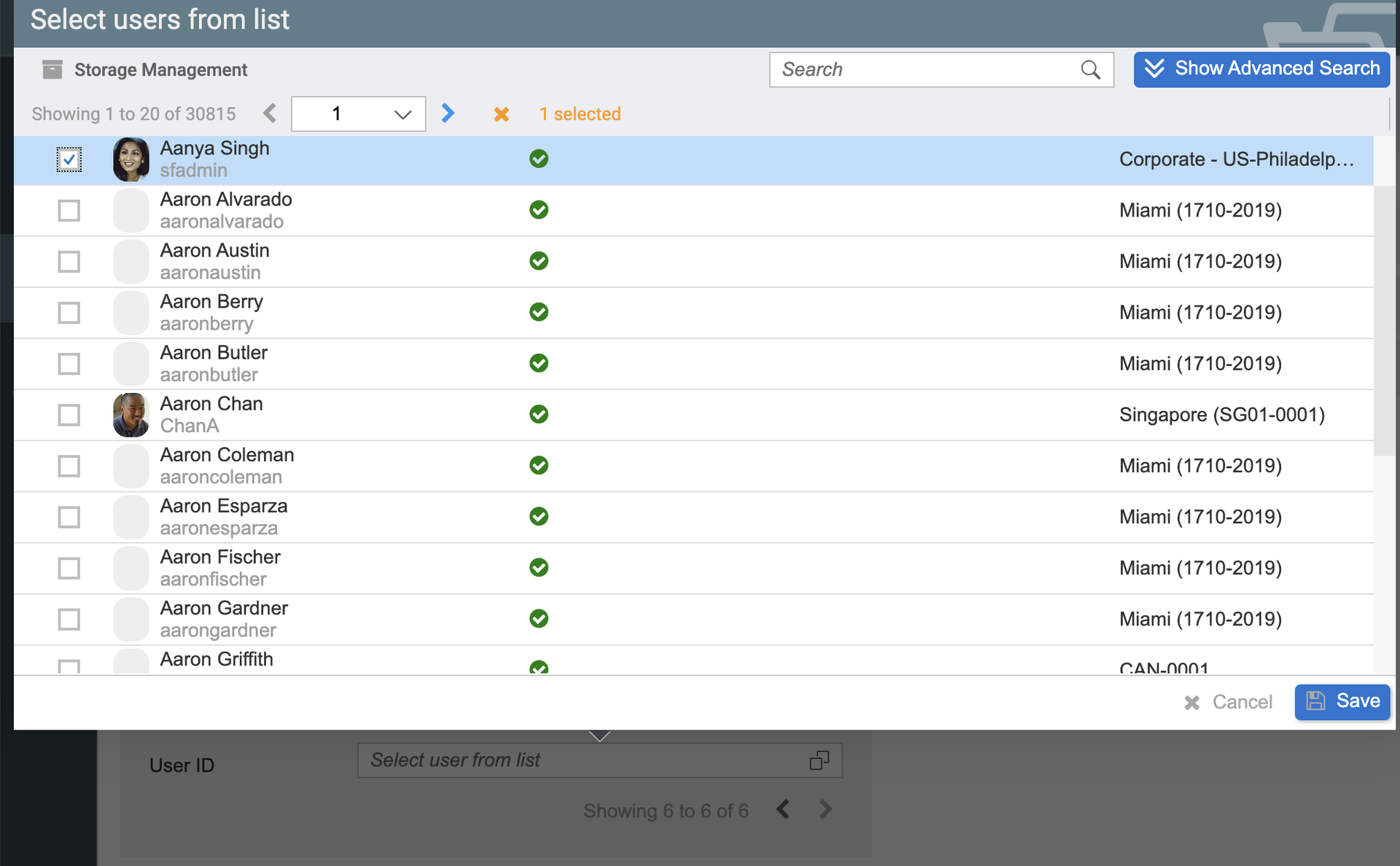Screen dimensions: 1400x866
Task: Expand Show Advanced Search panel
Action: click(x=1261, y=69)
